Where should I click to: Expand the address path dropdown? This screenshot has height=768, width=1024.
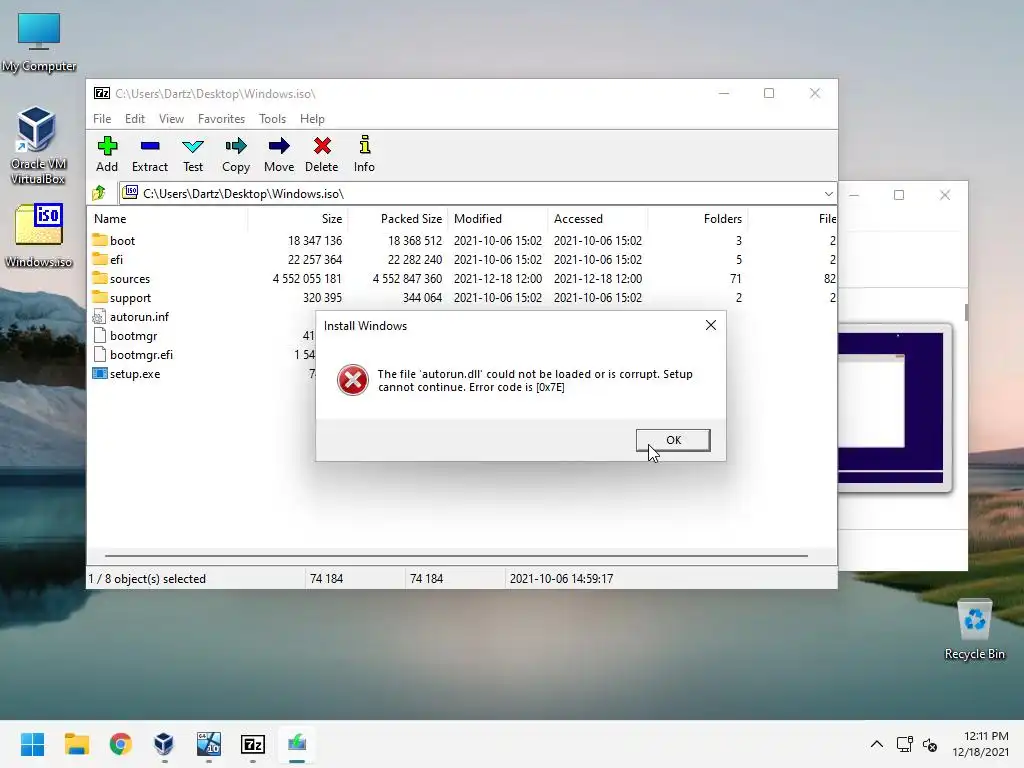[828, 193]
